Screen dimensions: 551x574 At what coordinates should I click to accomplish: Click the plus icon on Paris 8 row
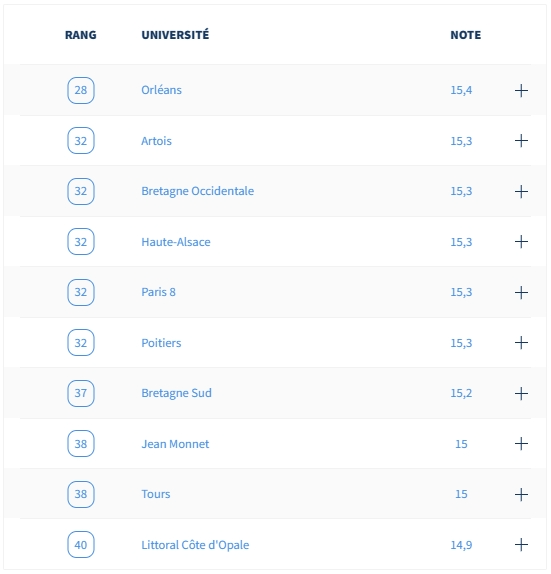point(521,292)
